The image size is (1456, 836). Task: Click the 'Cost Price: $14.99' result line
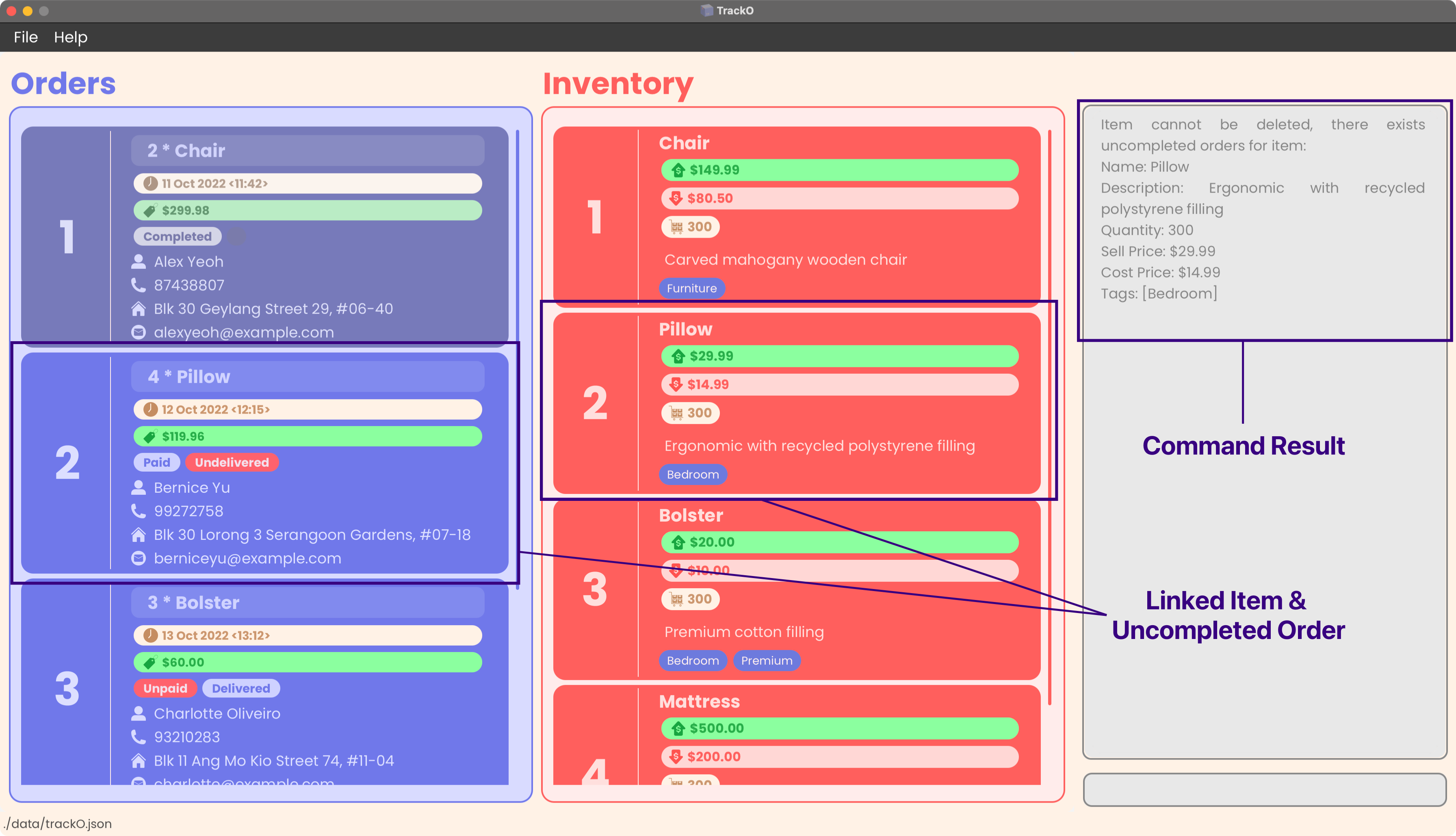coord(1160,272)
